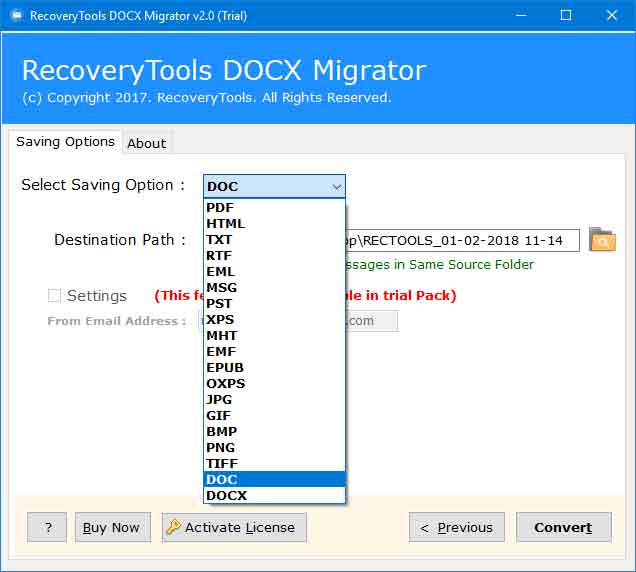Choose HTML from the saving options list
This screenshot has height=572, width=636.
point(274,224)
